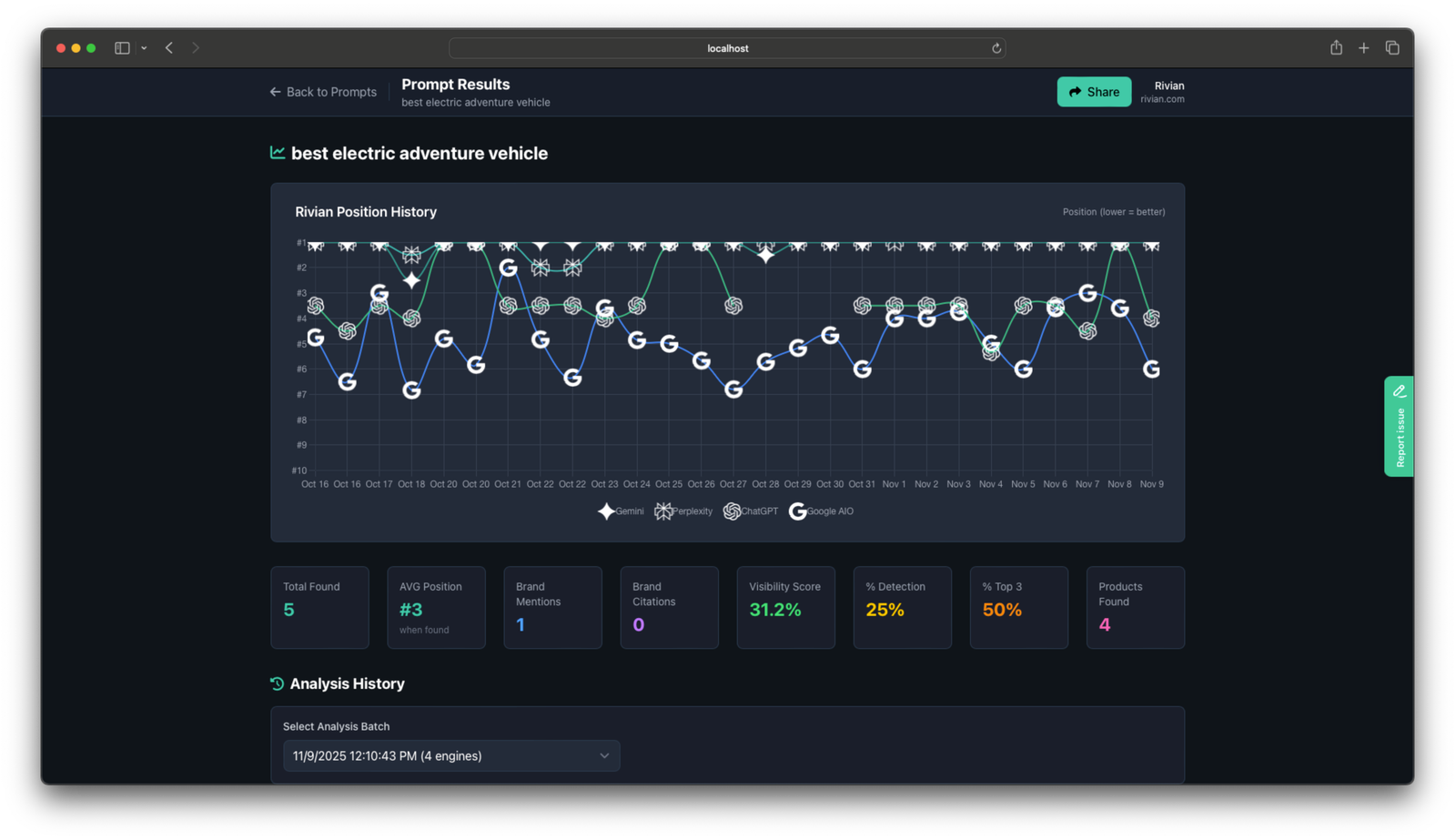Click the Position (lower = better) note

[1114, 212]
